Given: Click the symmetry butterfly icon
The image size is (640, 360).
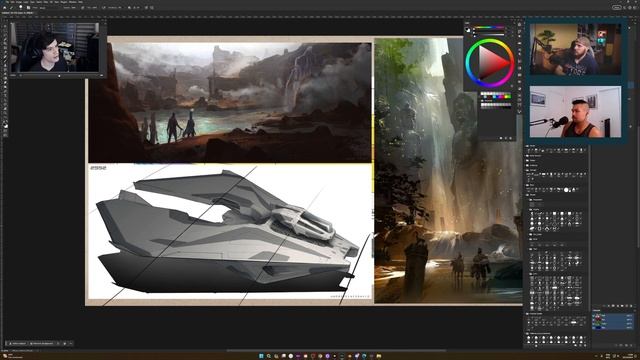Looking at the screenshot, I should pyautogui.click(x=152, y=7).
